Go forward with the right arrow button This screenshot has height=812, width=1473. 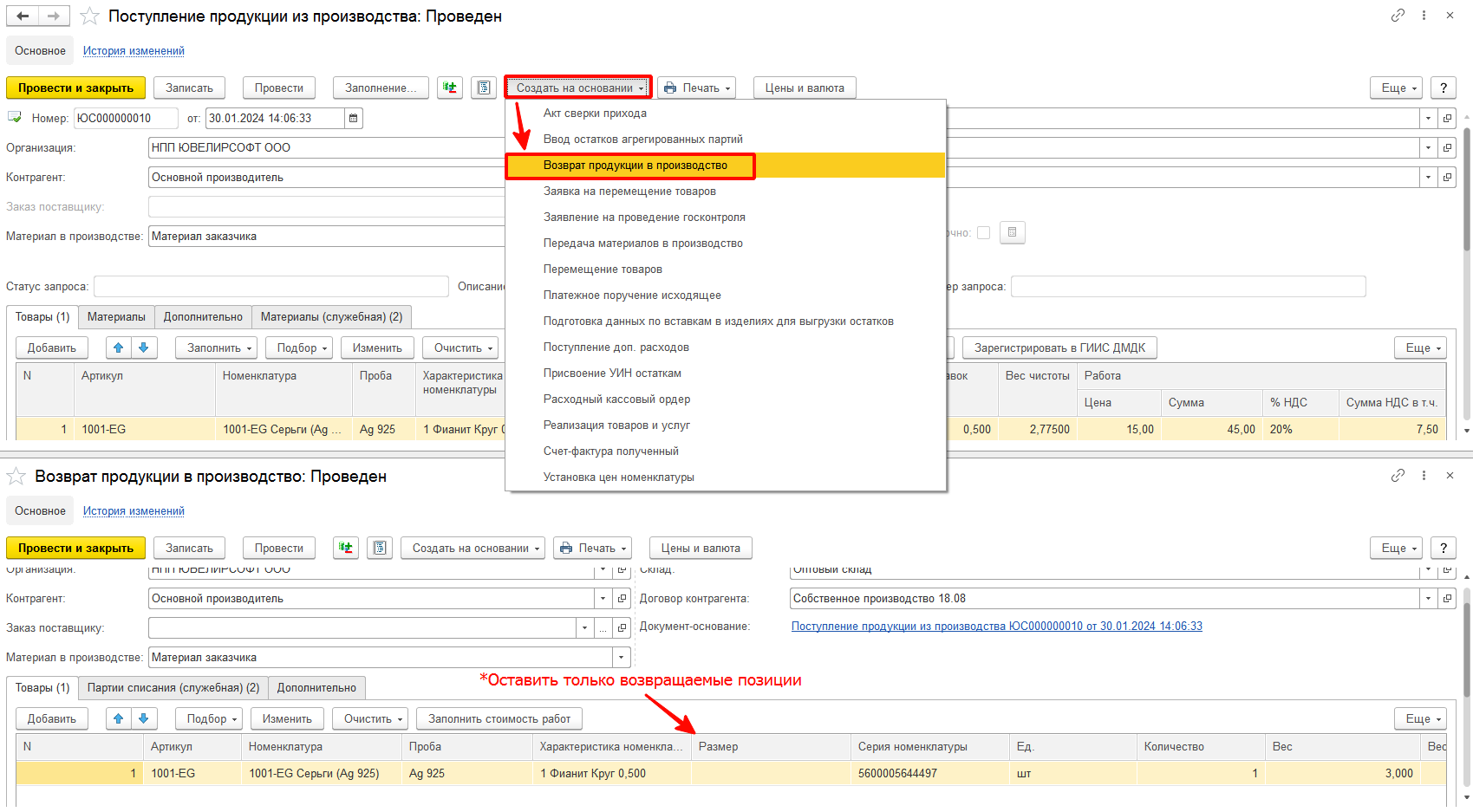tap(54, 16)
